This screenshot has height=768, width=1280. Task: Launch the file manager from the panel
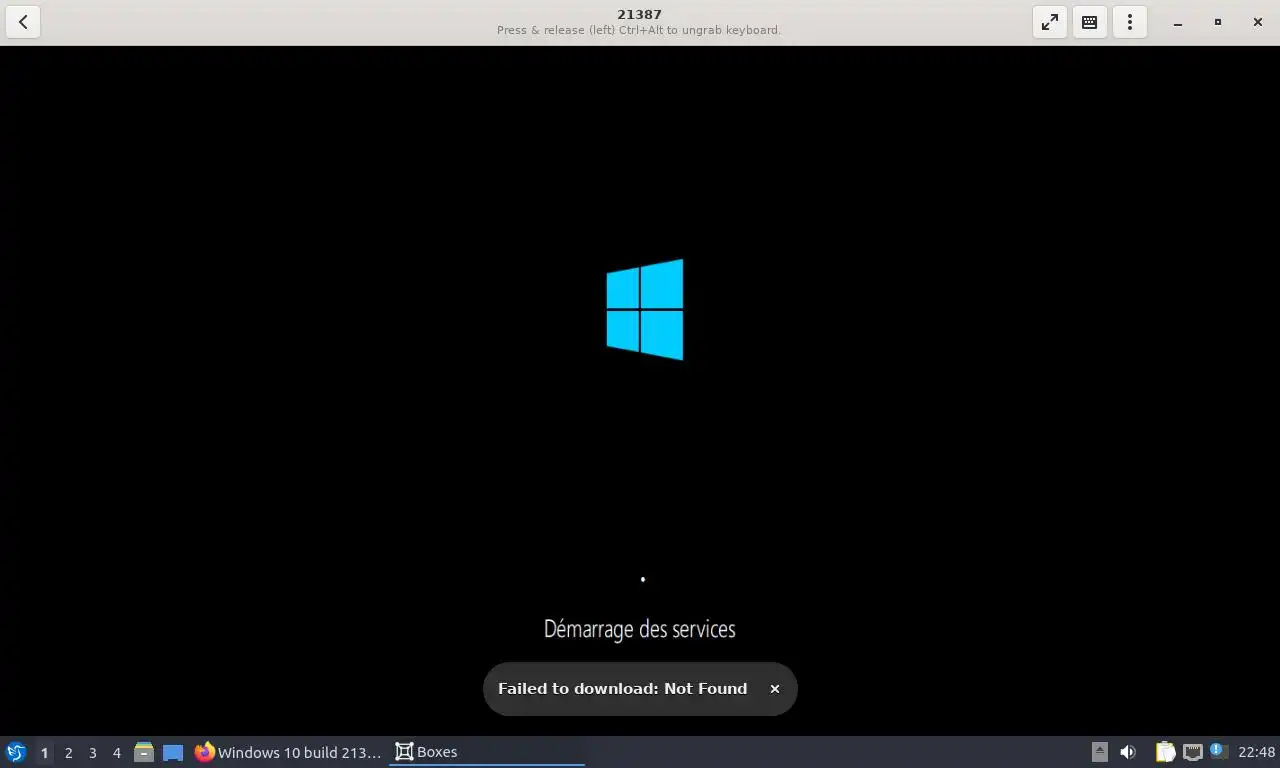point(144,752)
